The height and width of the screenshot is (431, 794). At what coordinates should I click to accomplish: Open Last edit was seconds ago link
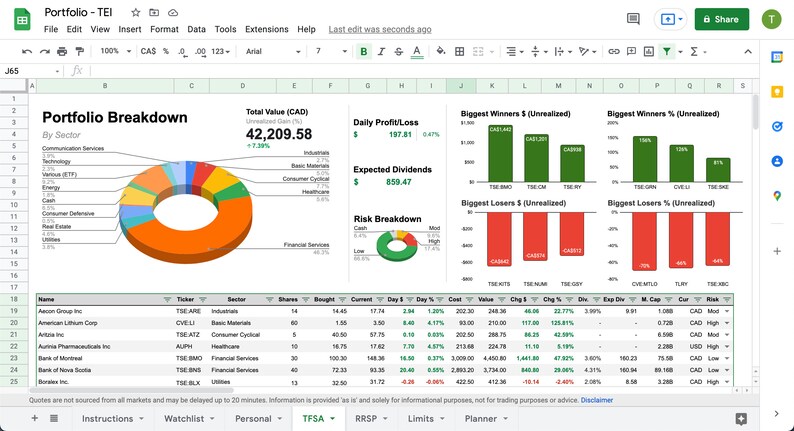[380, 29]
